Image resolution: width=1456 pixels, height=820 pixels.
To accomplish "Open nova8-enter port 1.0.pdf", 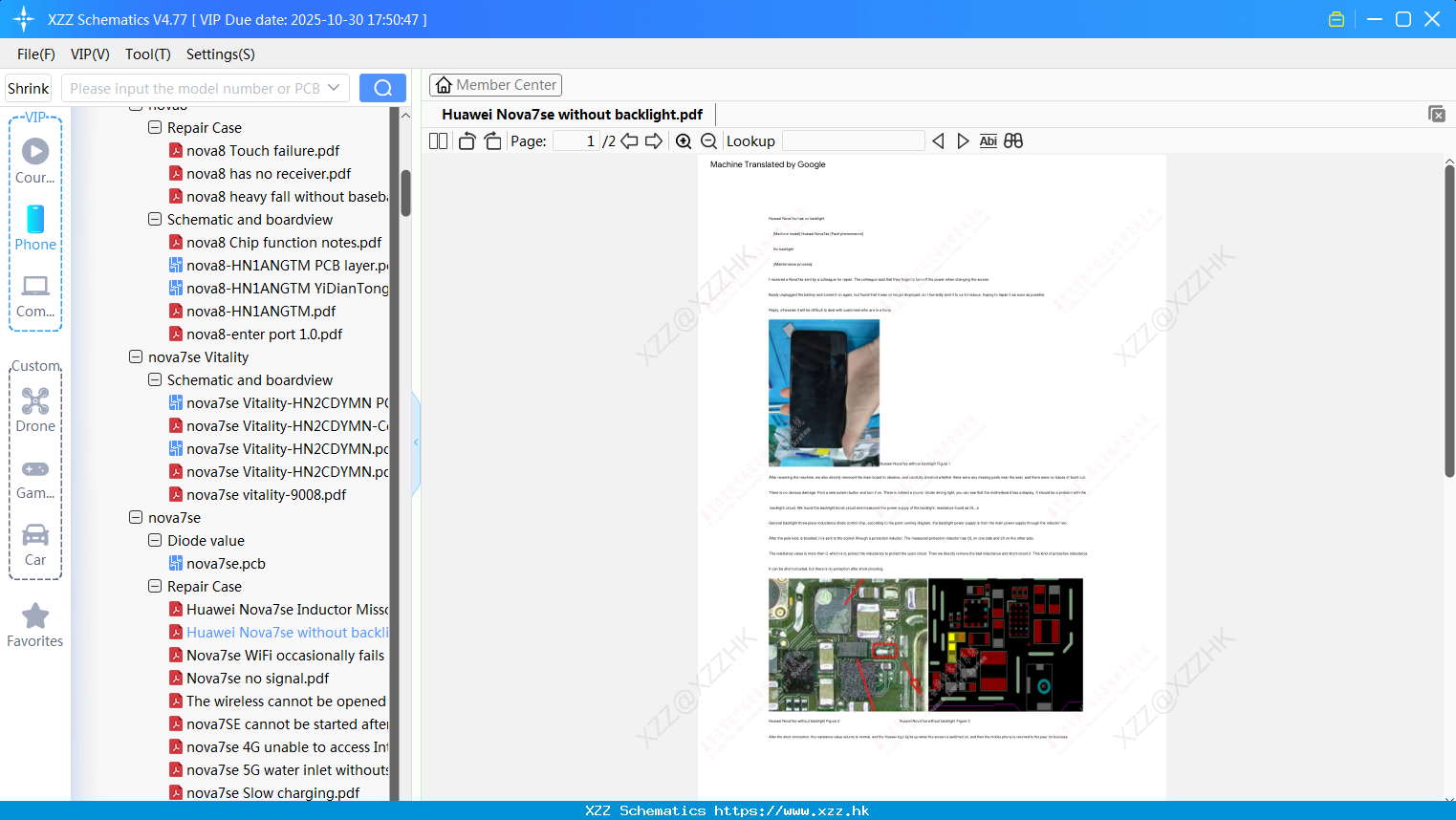I will [x=255, y=334].
